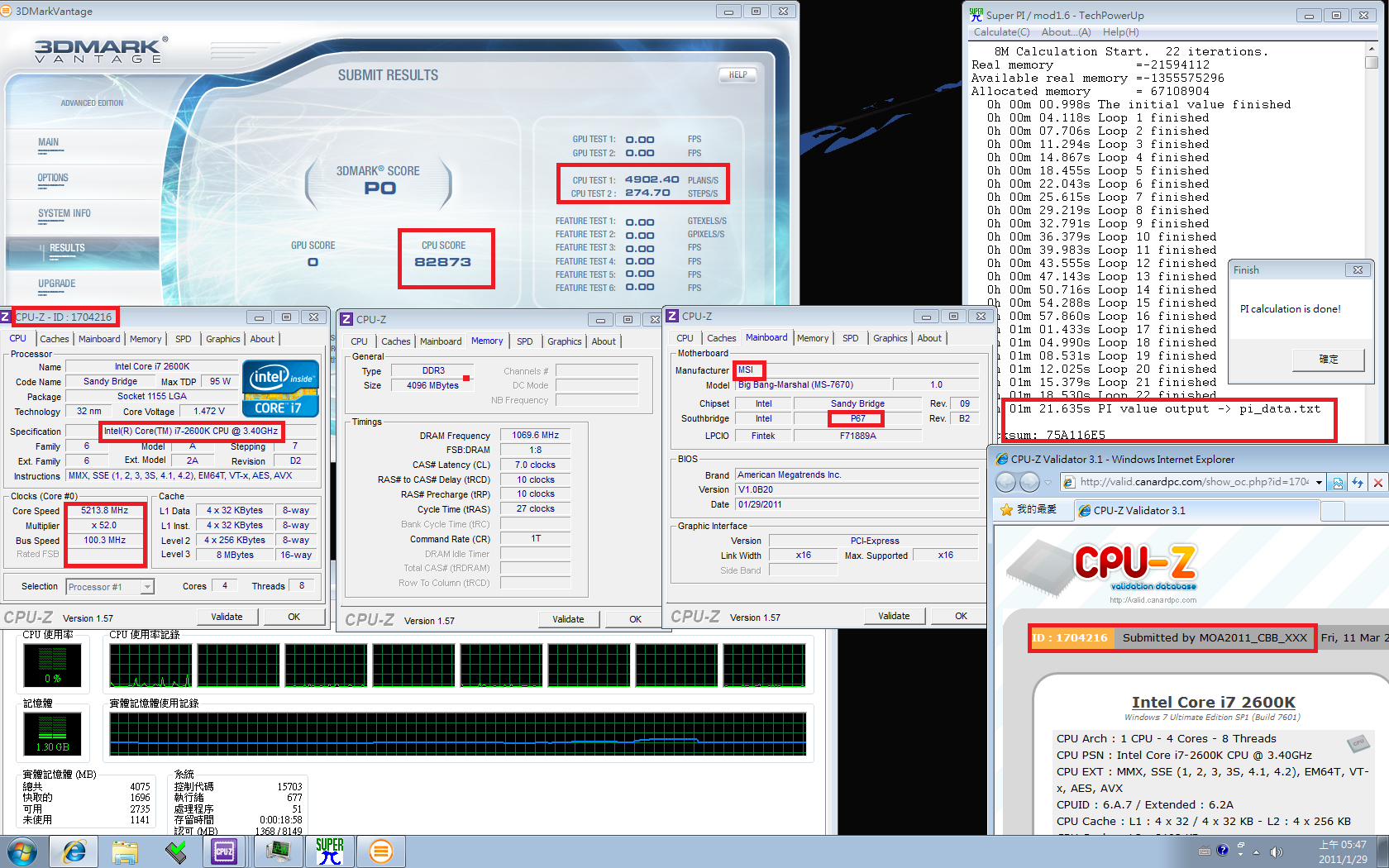Open the blue help tray icon
The height and width of the screenshot is (868, 1389).
[x=1223, y=850]
